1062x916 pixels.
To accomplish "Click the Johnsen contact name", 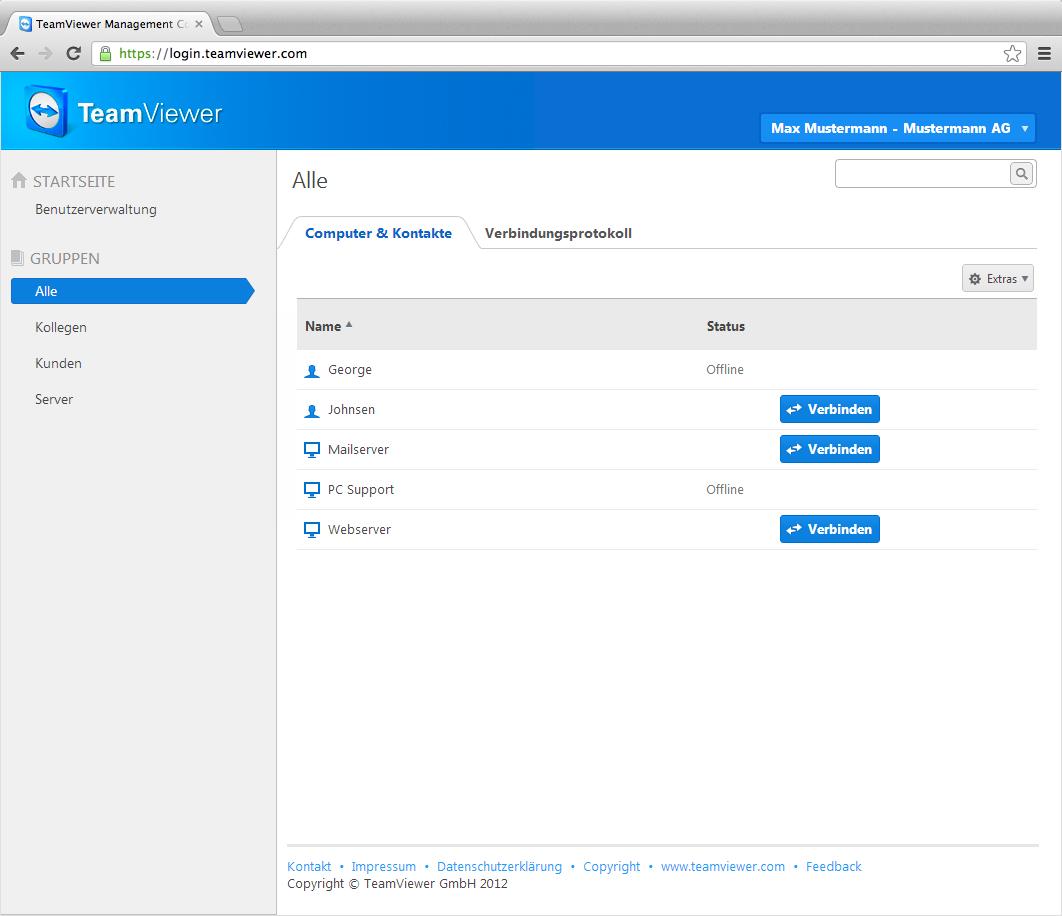I will 351,409.
